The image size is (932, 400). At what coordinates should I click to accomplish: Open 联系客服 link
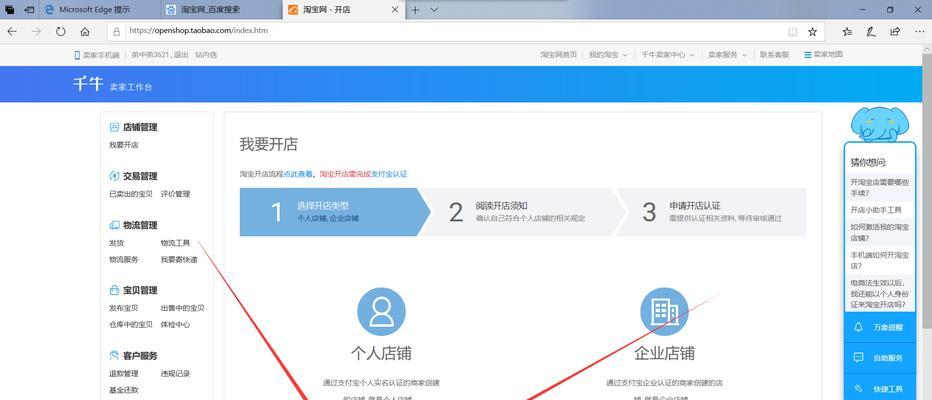coord(774,55)
